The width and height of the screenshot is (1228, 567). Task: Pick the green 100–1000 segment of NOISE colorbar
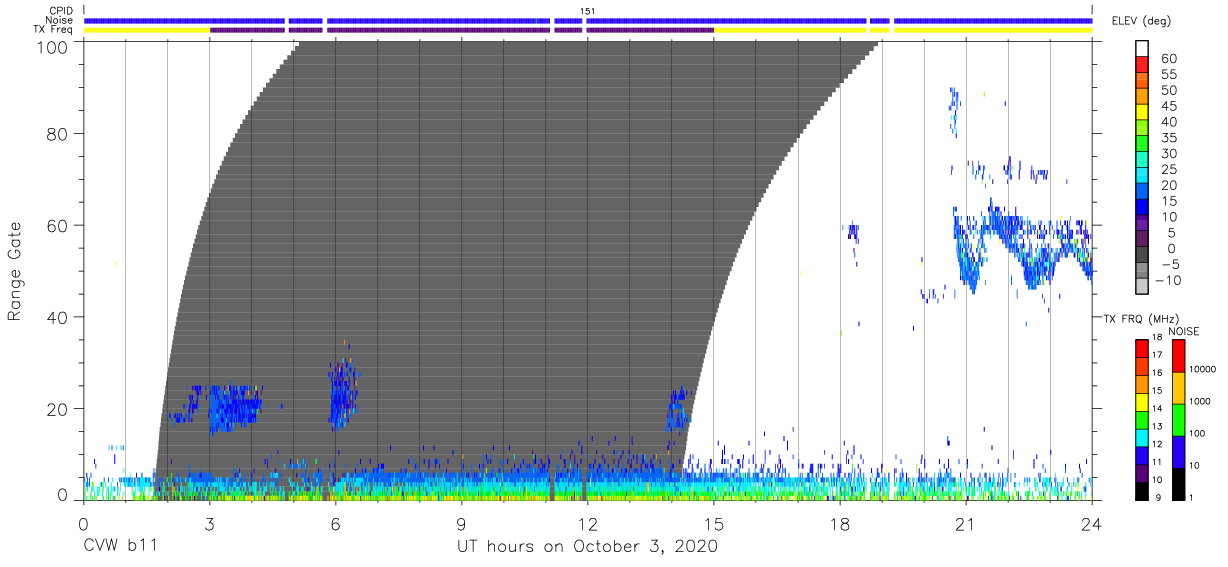(x=1180, y=419)
